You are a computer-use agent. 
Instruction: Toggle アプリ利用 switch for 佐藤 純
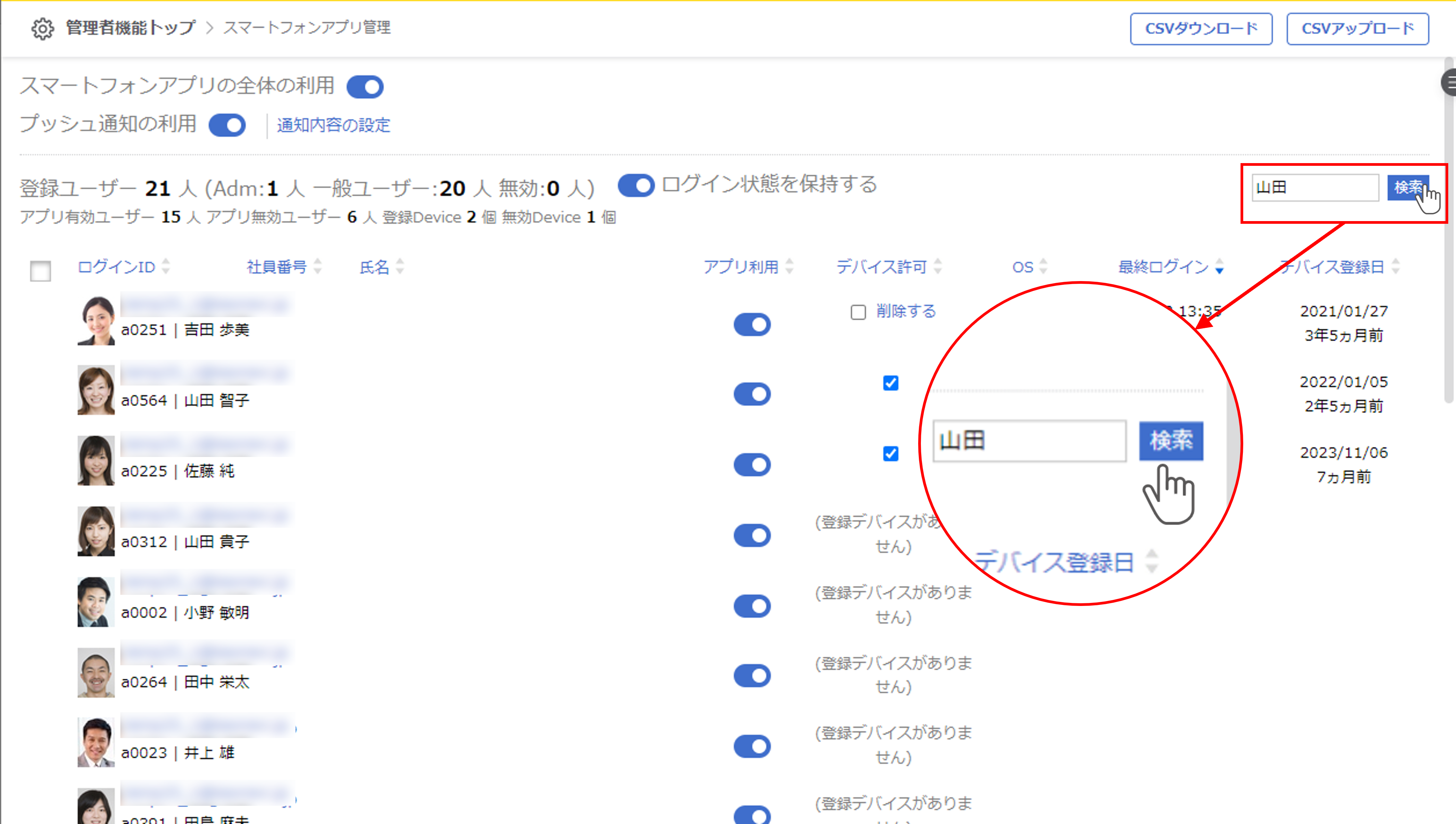coord(752,465)
